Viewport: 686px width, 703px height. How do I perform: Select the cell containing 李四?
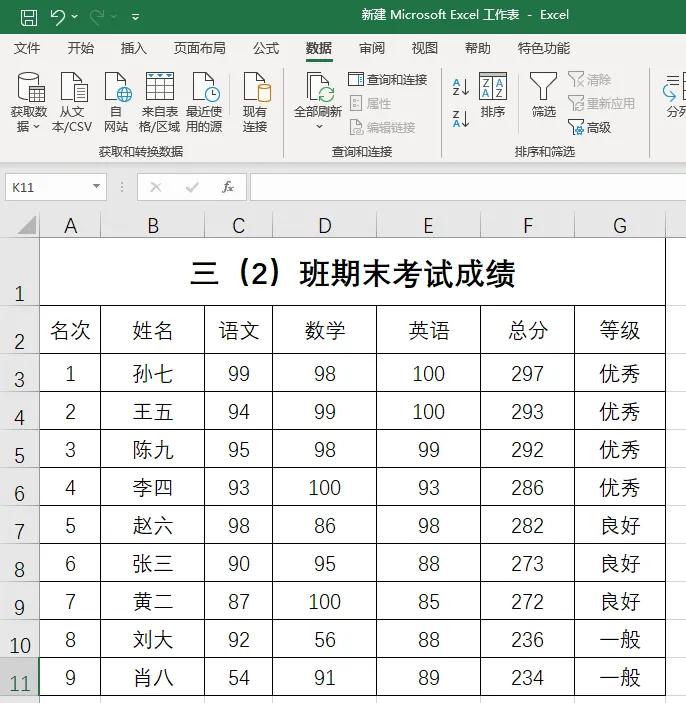click(153, 487)
